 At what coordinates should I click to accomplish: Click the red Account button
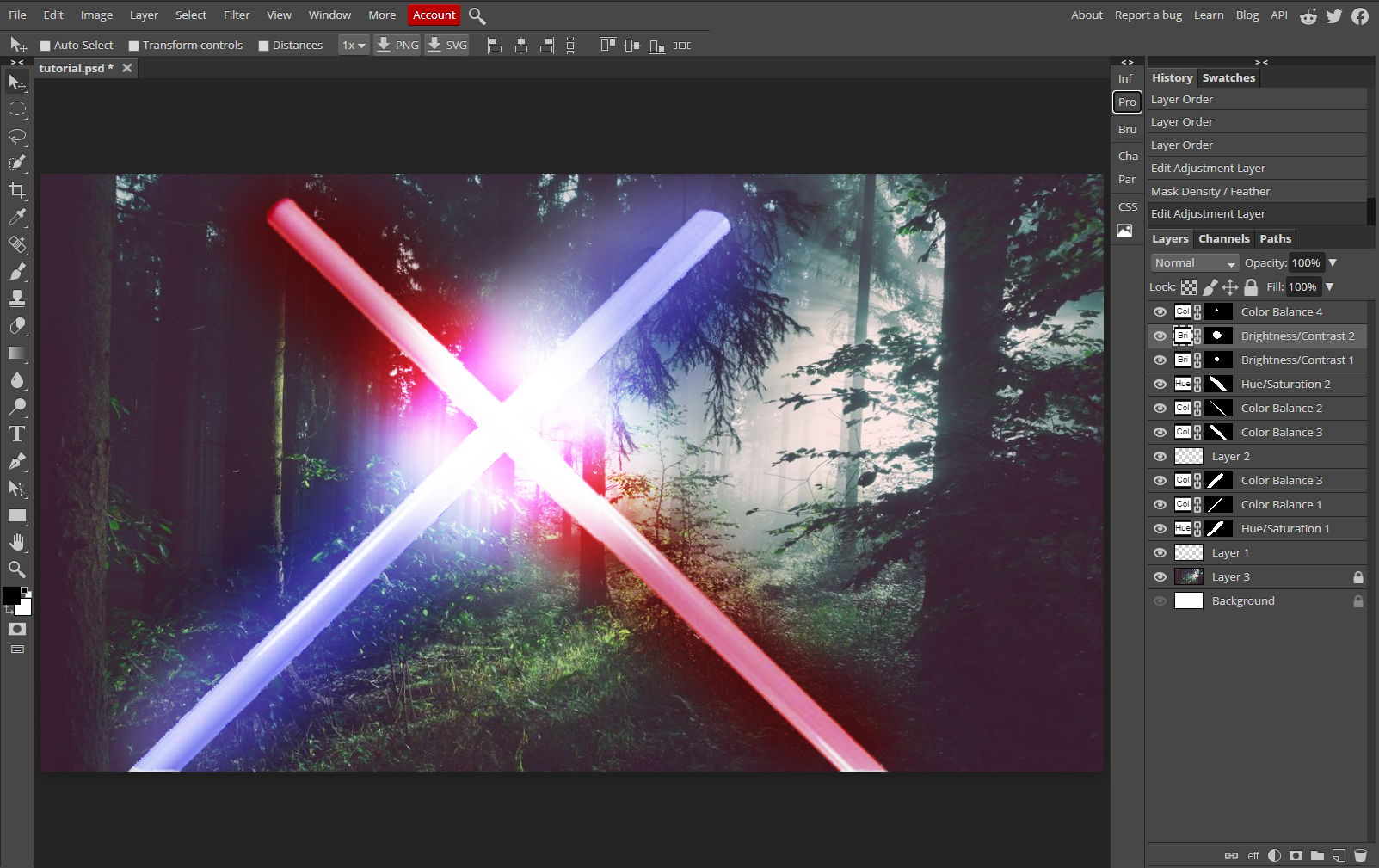click(x=434, y=15)
